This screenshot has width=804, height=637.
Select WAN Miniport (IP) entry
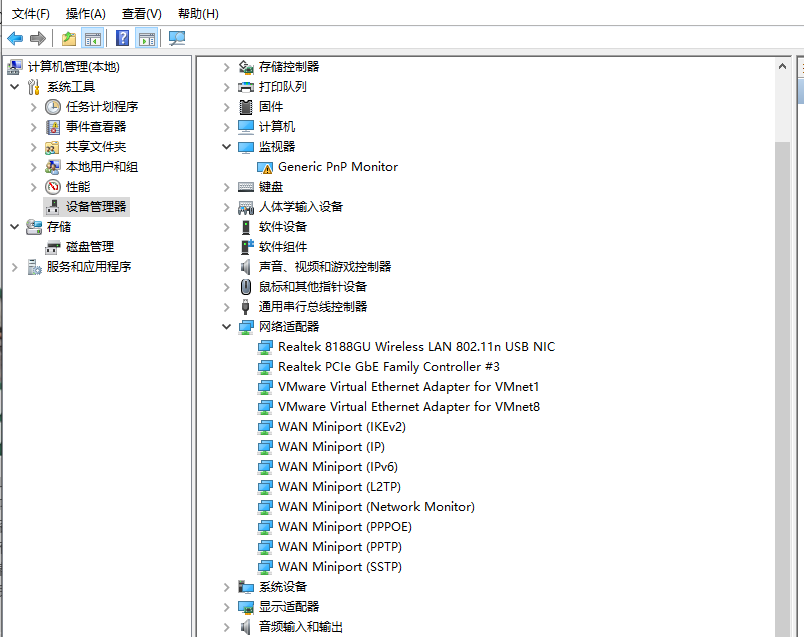click(x=331, y=447)
